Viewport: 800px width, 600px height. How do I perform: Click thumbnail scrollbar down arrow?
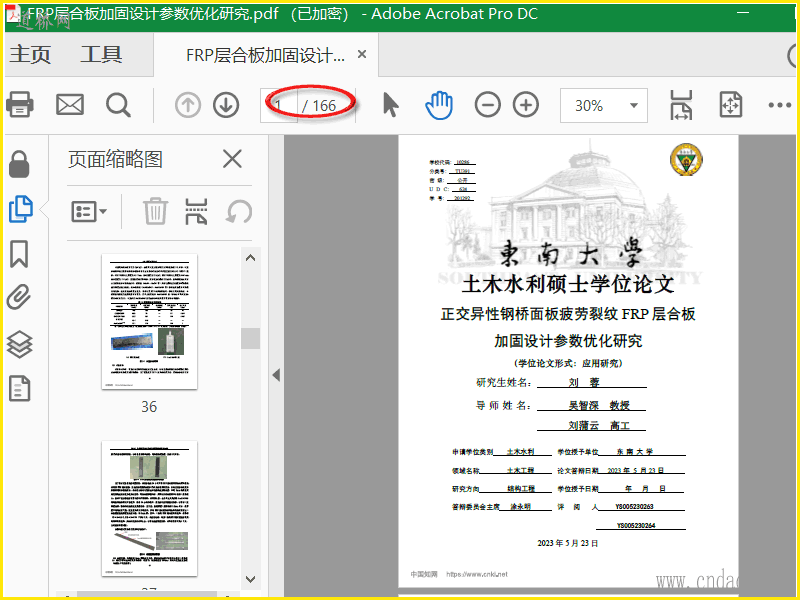point(251,580)
